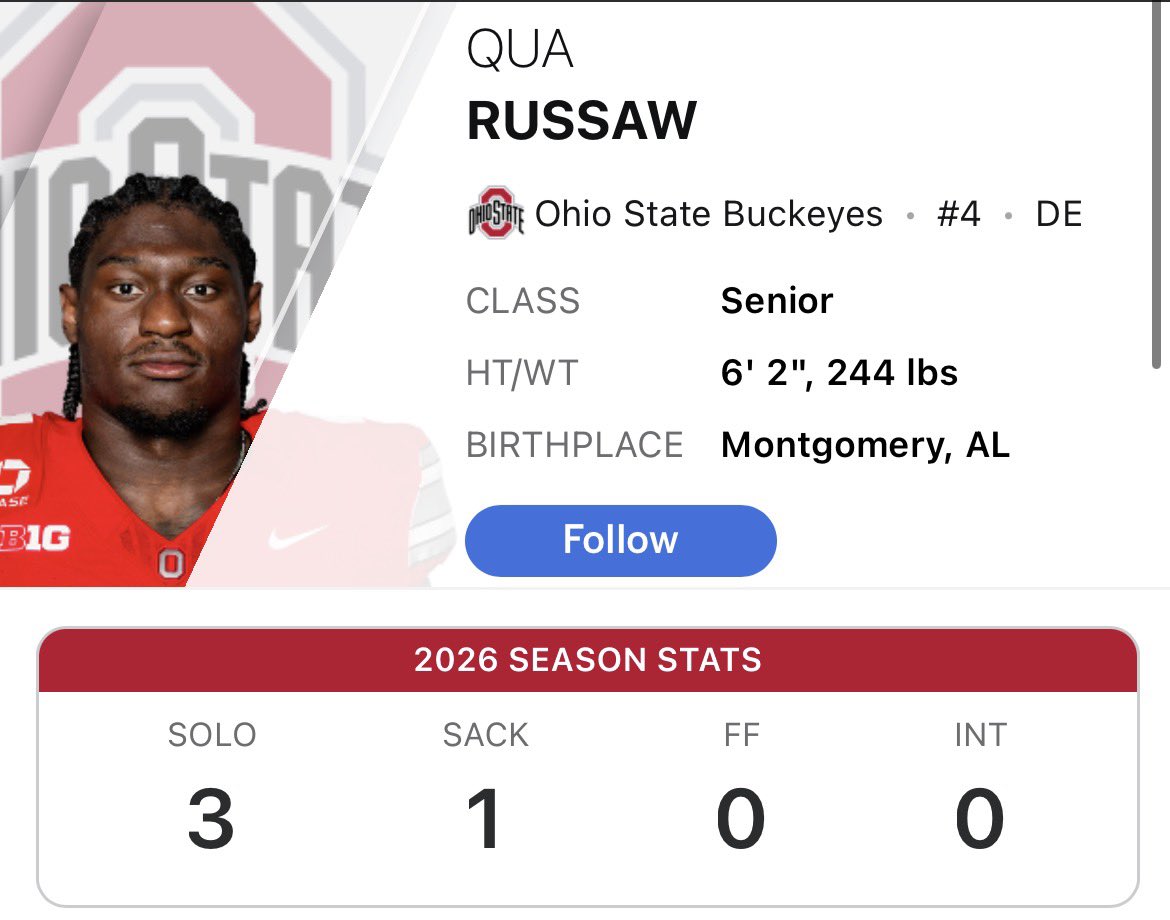Click the BIG logo on the jersey
The height and width of the screenshot is (920, 1170).
[35, 538]
